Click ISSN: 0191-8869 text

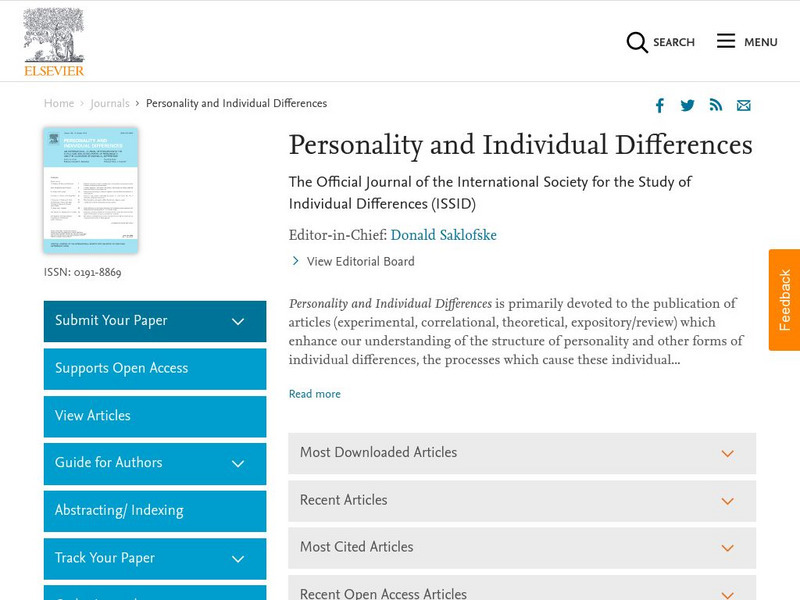click(83, 272)
